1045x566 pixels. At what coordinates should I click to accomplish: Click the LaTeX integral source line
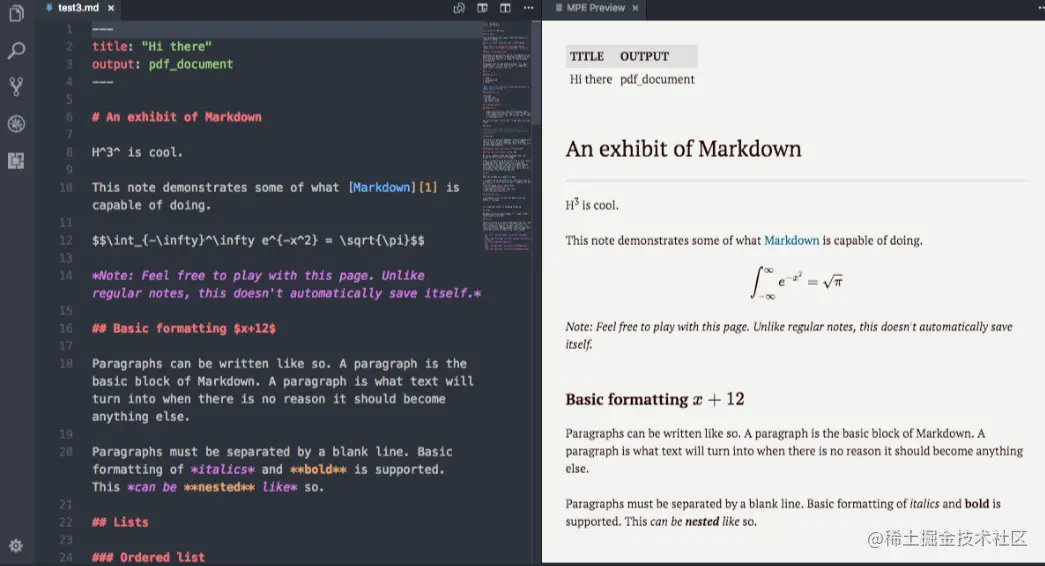[258, 240]
